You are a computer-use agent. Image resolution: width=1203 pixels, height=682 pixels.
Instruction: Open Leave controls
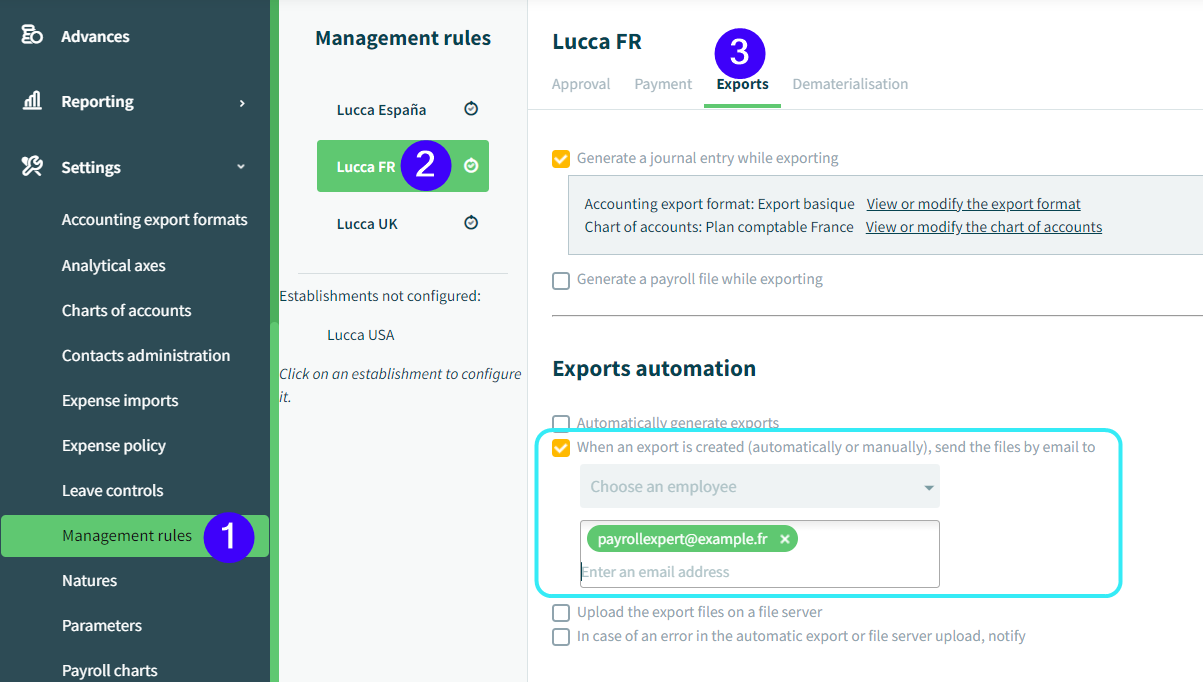pos(113,490)
